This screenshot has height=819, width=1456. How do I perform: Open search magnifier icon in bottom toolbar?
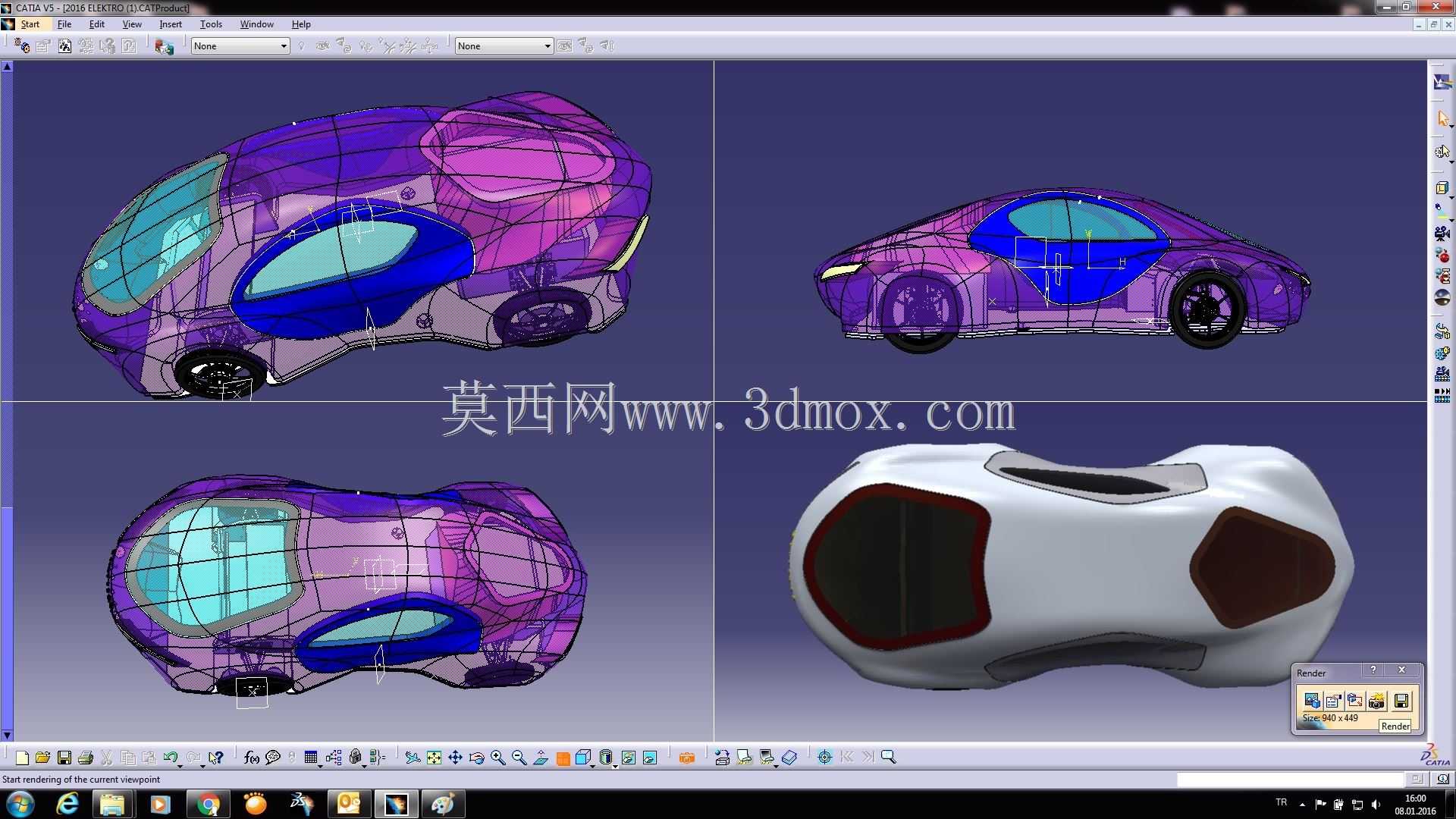tap(889, 758)
